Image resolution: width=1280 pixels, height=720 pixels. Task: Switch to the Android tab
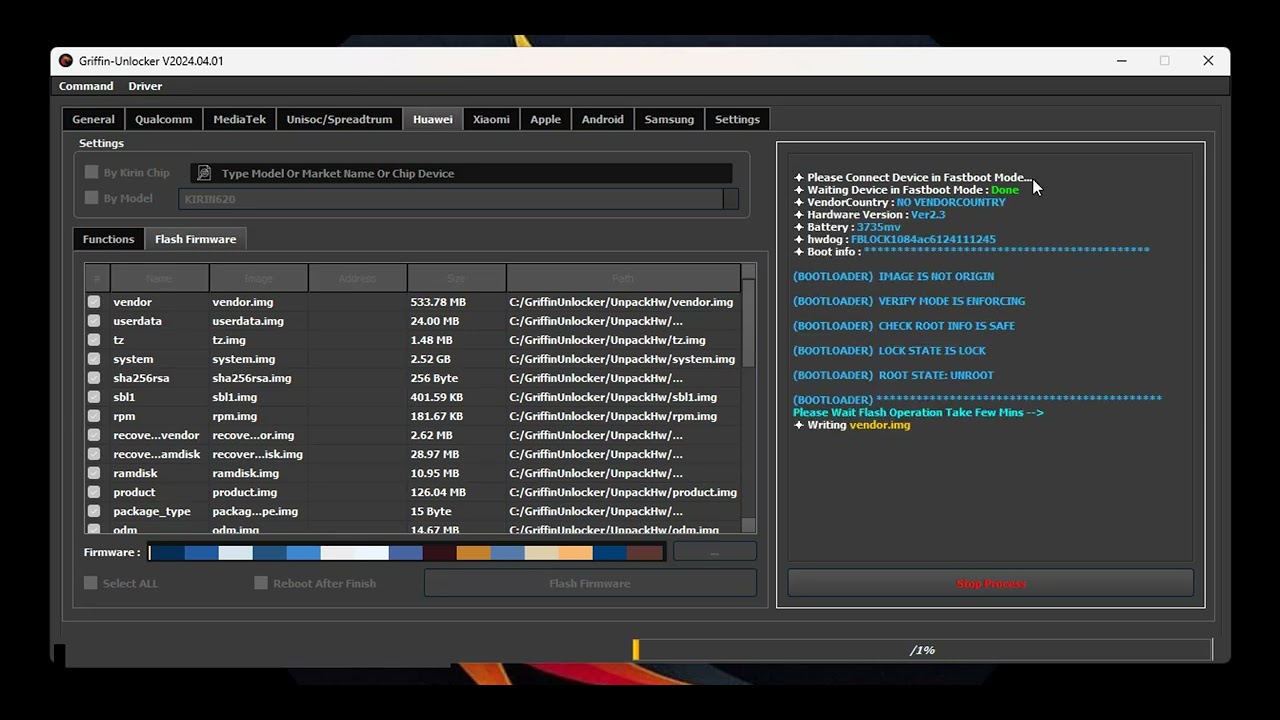(x=603, y=119)
